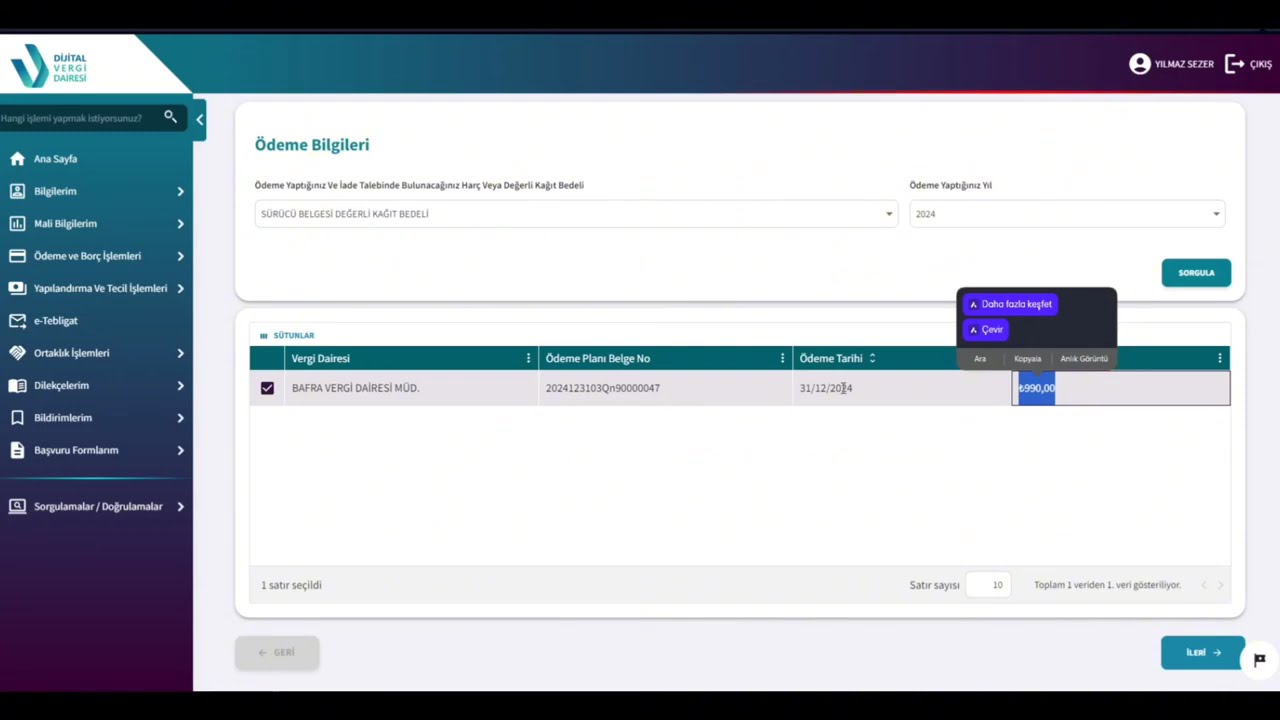Image resolution: width=1280 pixels, height=720 pixels.
Task: Click the search magnifier icon in sidebar
Action: click(171, 117)
